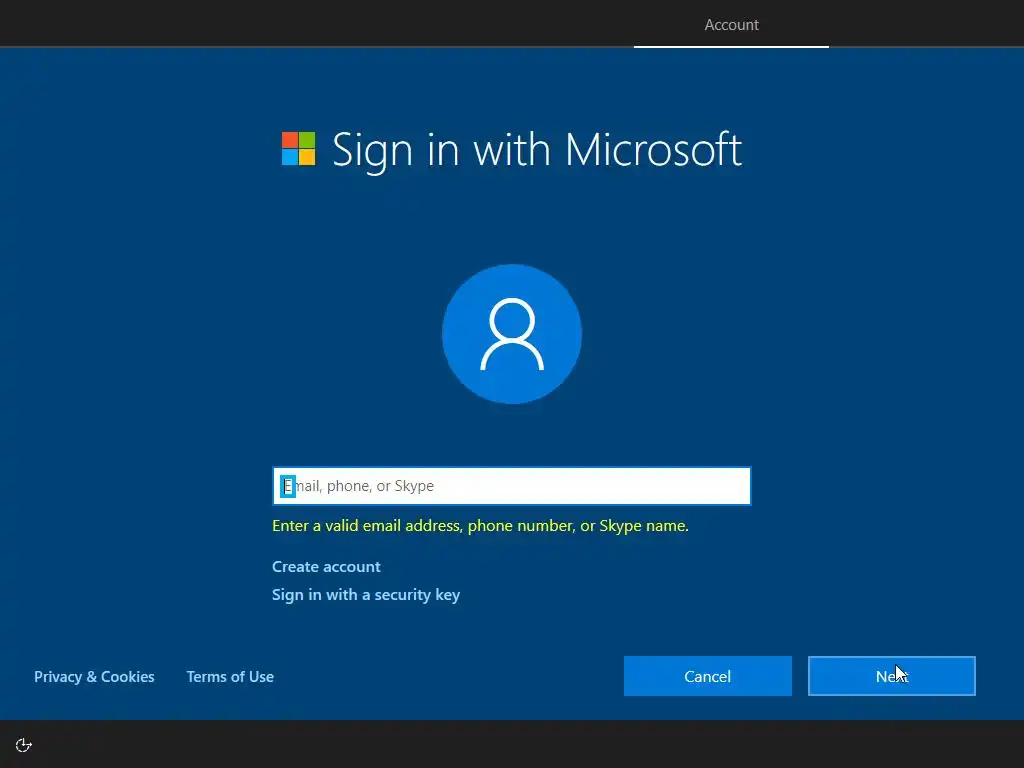Click the Microsoft four-color logo
Screen dimensions: 1024x768
[298, 149]
